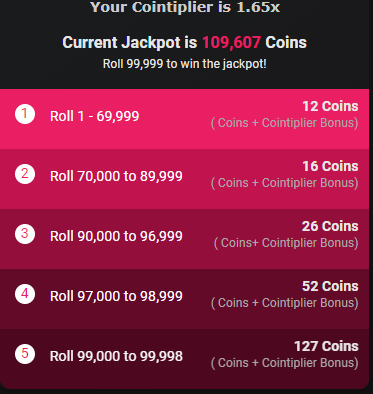Viewport: 373px width, 394px height.
Task: Click the 127 Coins reward amount
Action: 326,346
